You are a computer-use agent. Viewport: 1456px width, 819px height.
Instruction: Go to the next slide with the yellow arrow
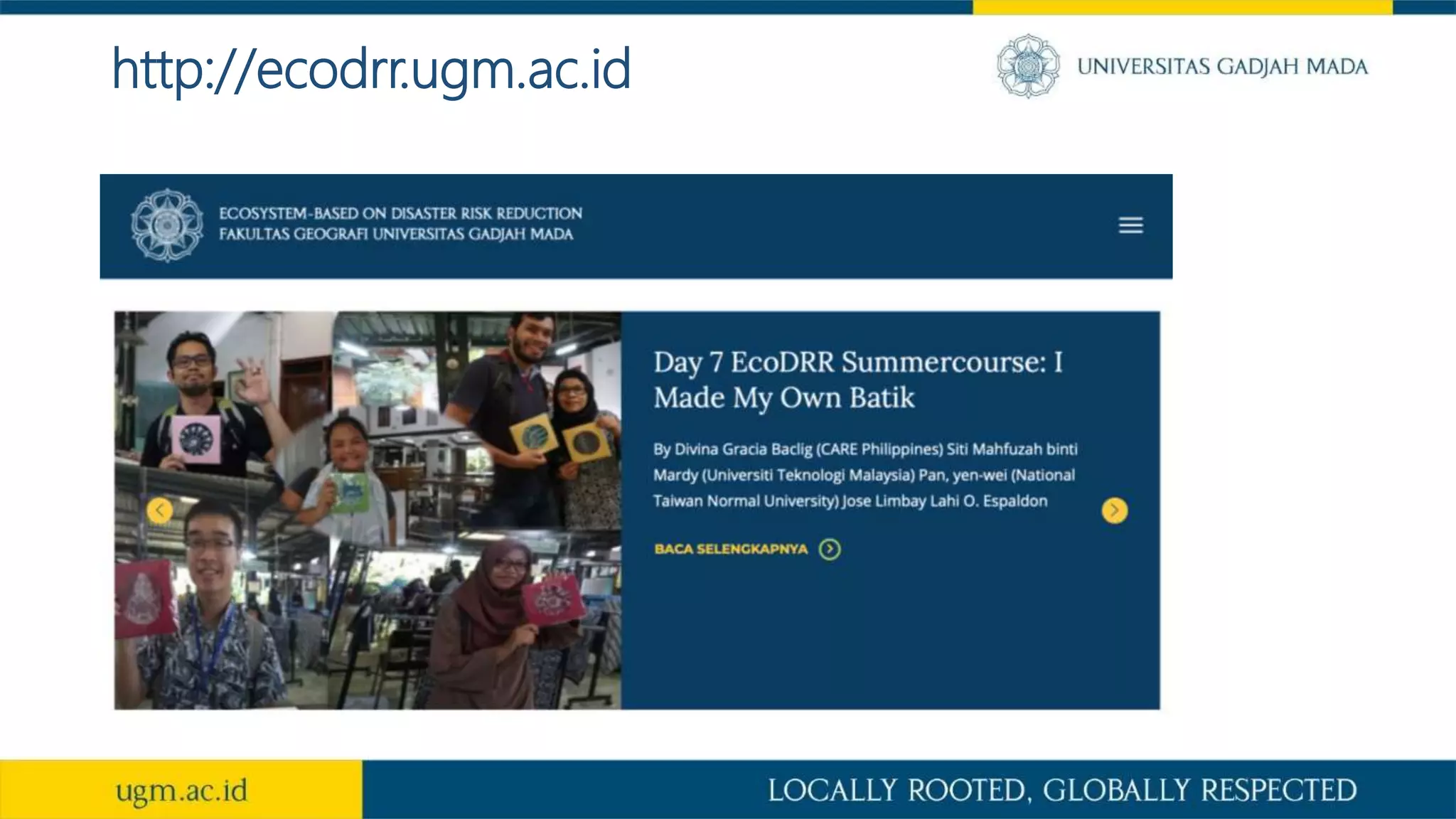tap(1114, 510)
